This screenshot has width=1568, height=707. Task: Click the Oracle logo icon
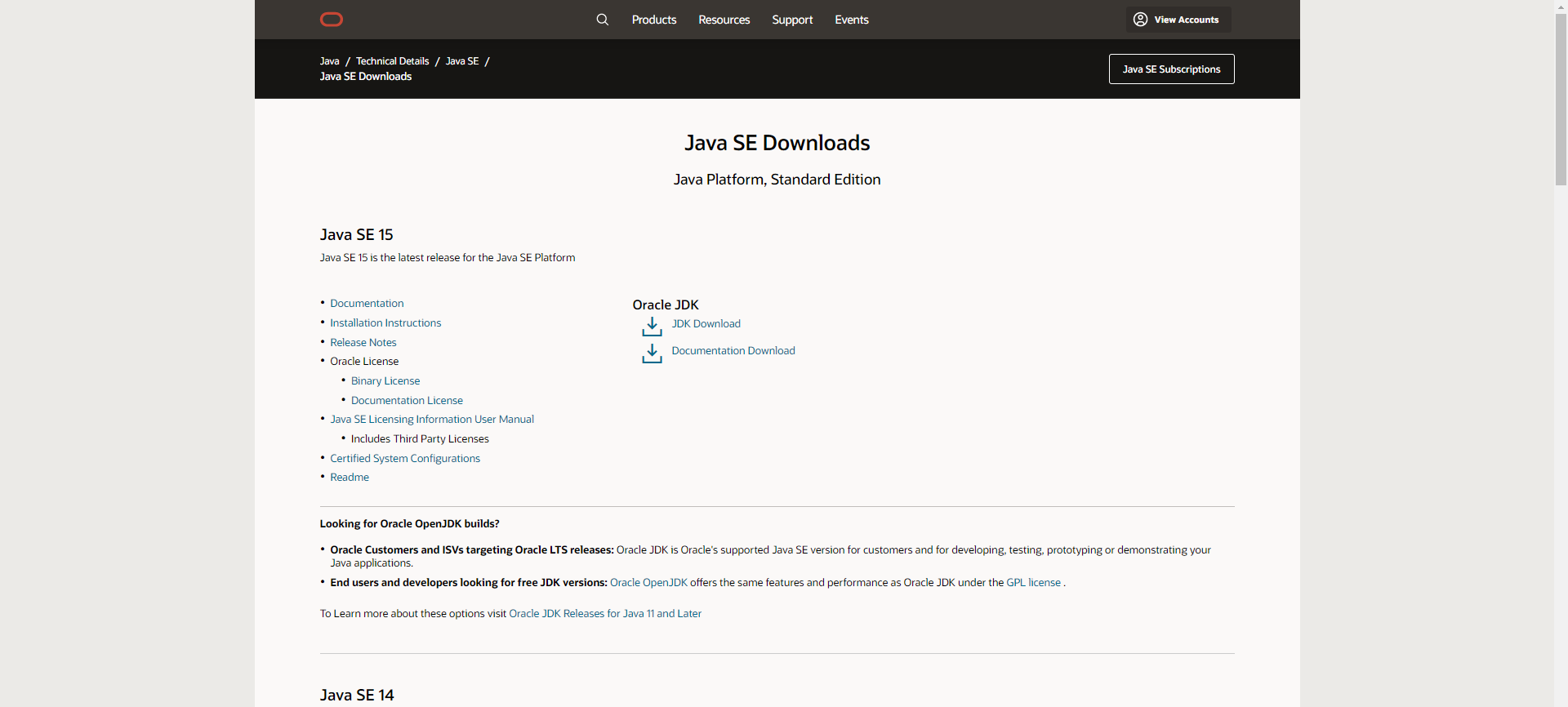(x=332, y=20)
